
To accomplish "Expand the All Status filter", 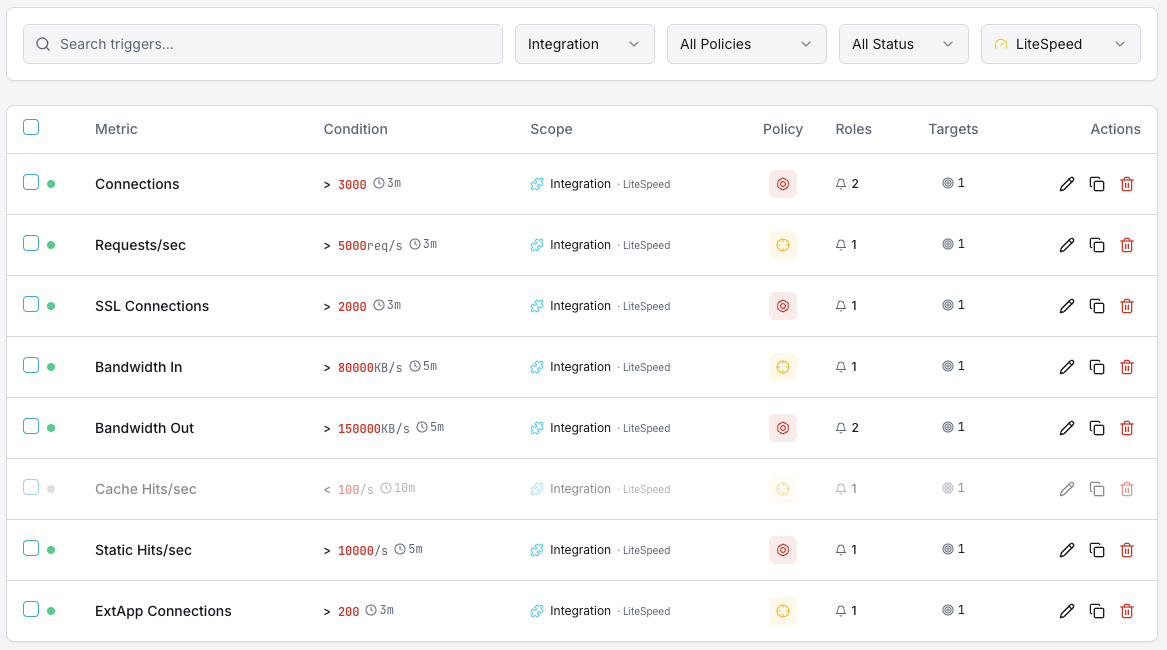I will tap(903, 44).
